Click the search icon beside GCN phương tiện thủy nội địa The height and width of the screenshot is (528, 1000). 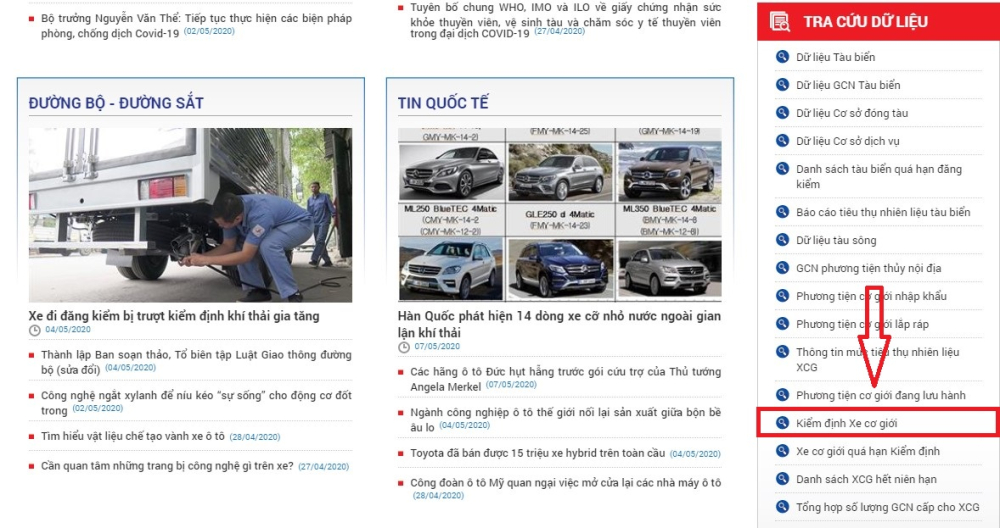click(782, 267)
